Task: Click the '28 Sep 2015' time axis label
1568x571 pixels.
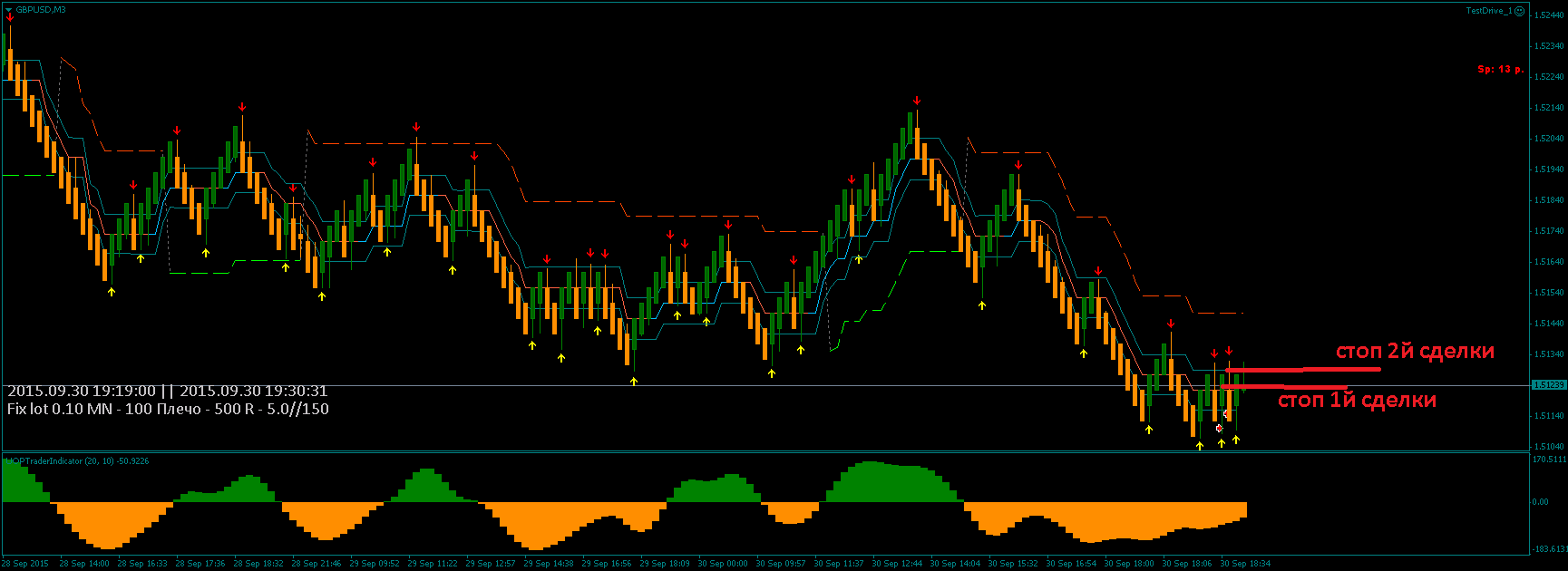Action: tap(25, 563)
